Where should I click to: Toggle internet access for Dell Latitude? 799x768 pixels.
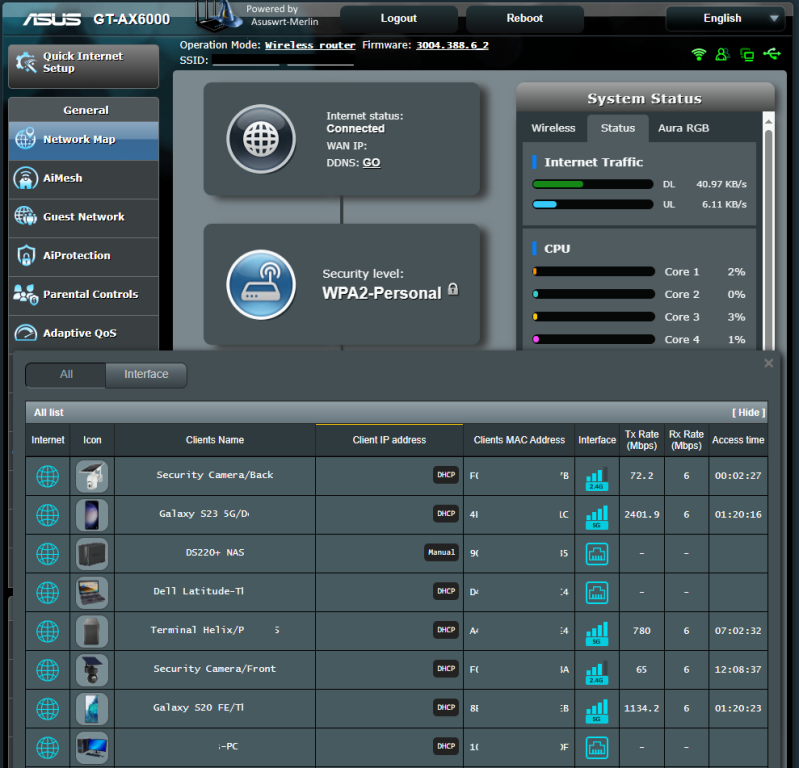click(47, 593)
